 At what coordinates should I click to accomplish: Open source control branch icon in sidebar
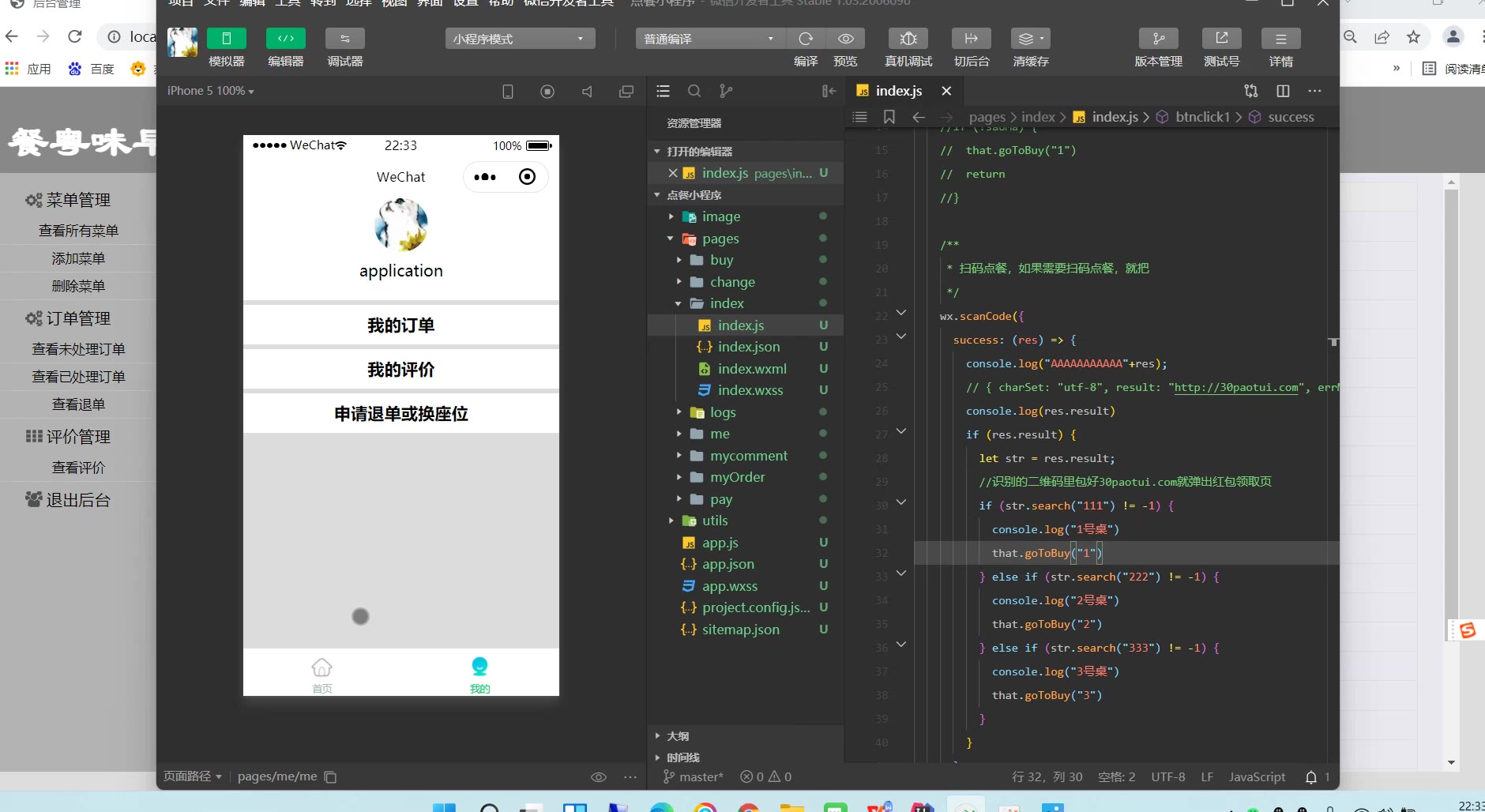(x=726, y=92)
